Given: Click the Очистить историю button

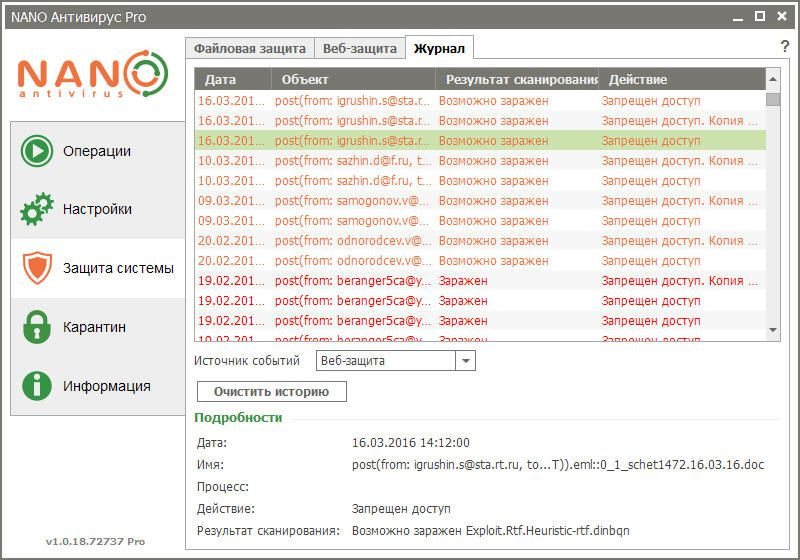Looking at the screenshot, I should pos(271,392).
